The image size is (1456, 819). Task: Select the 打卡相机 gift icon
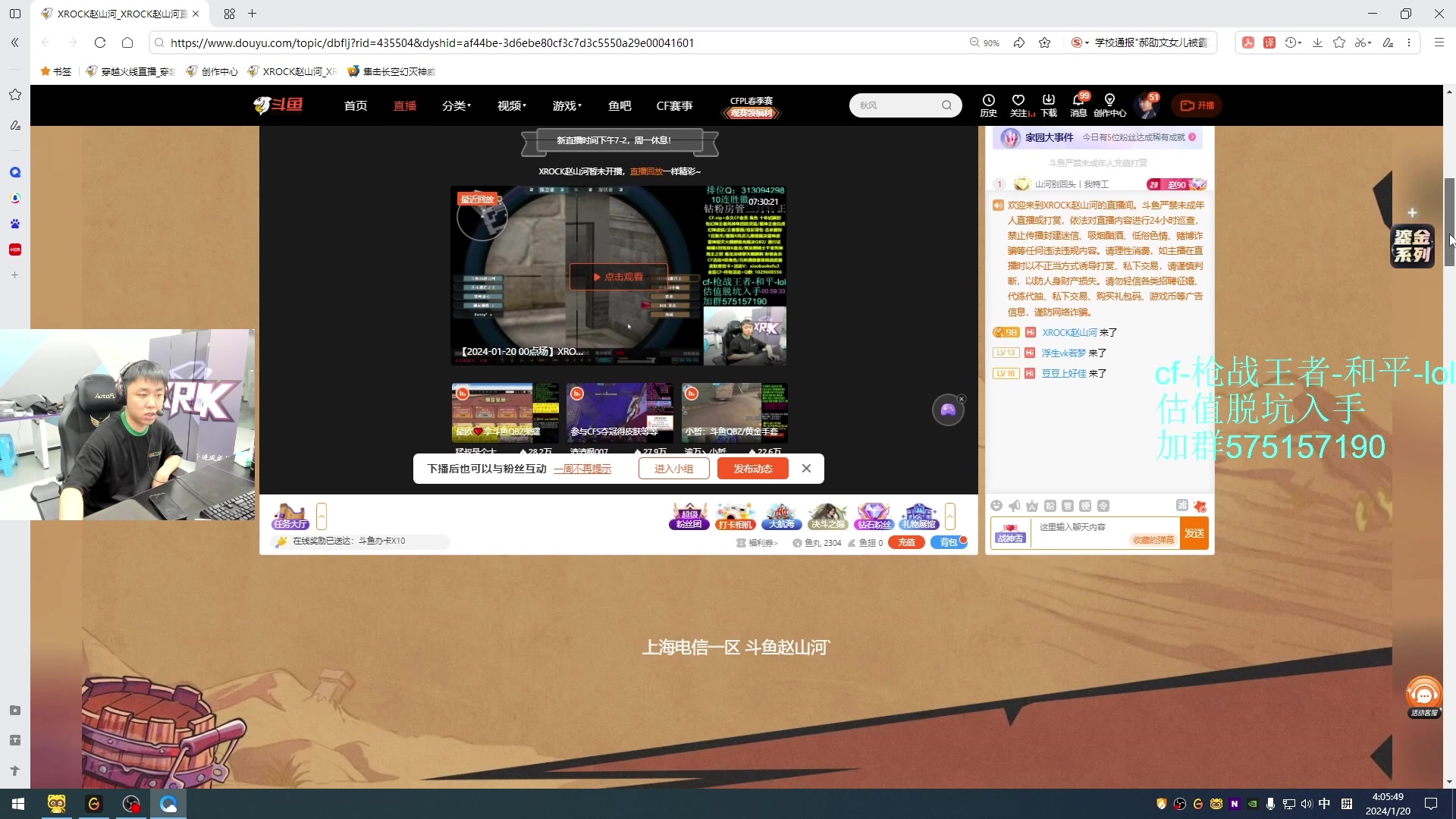pyautogui.click(x=735, y=516)
